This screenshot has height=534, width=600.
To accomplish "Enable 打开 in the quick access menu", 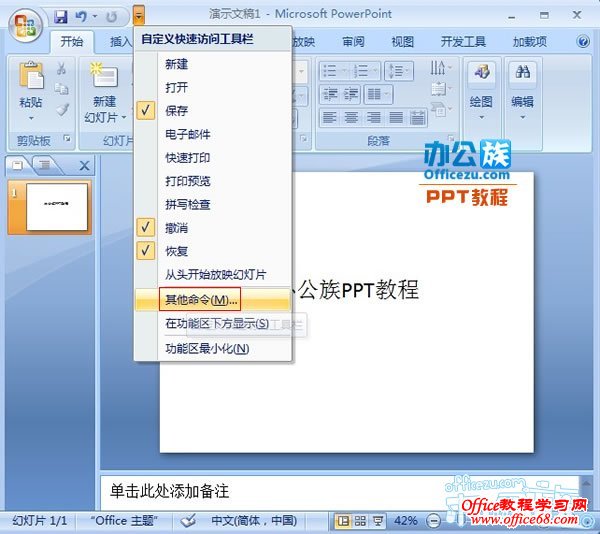I will [x=213, y=88].
